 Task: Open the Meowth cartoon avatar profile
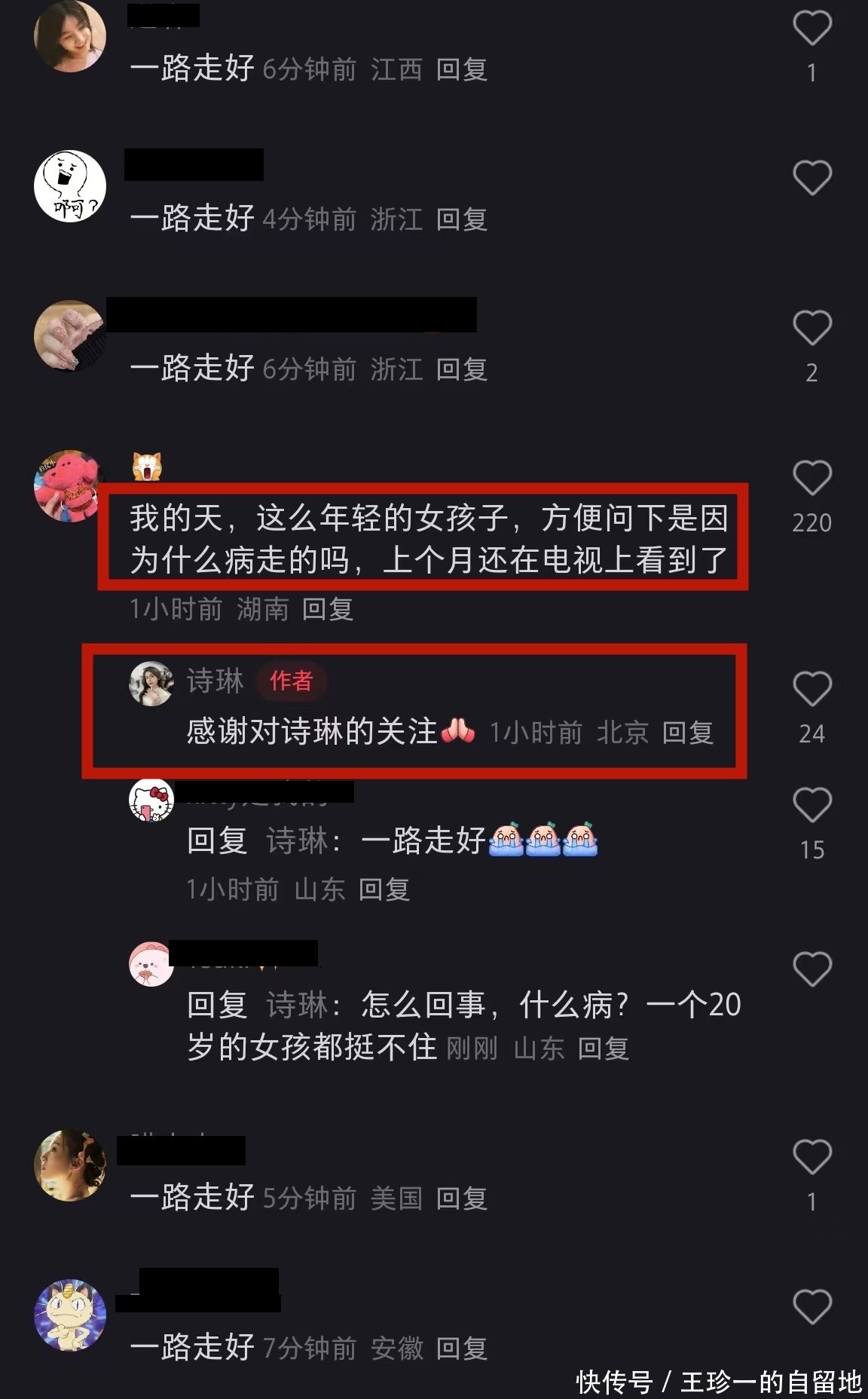pos(70,1315)
